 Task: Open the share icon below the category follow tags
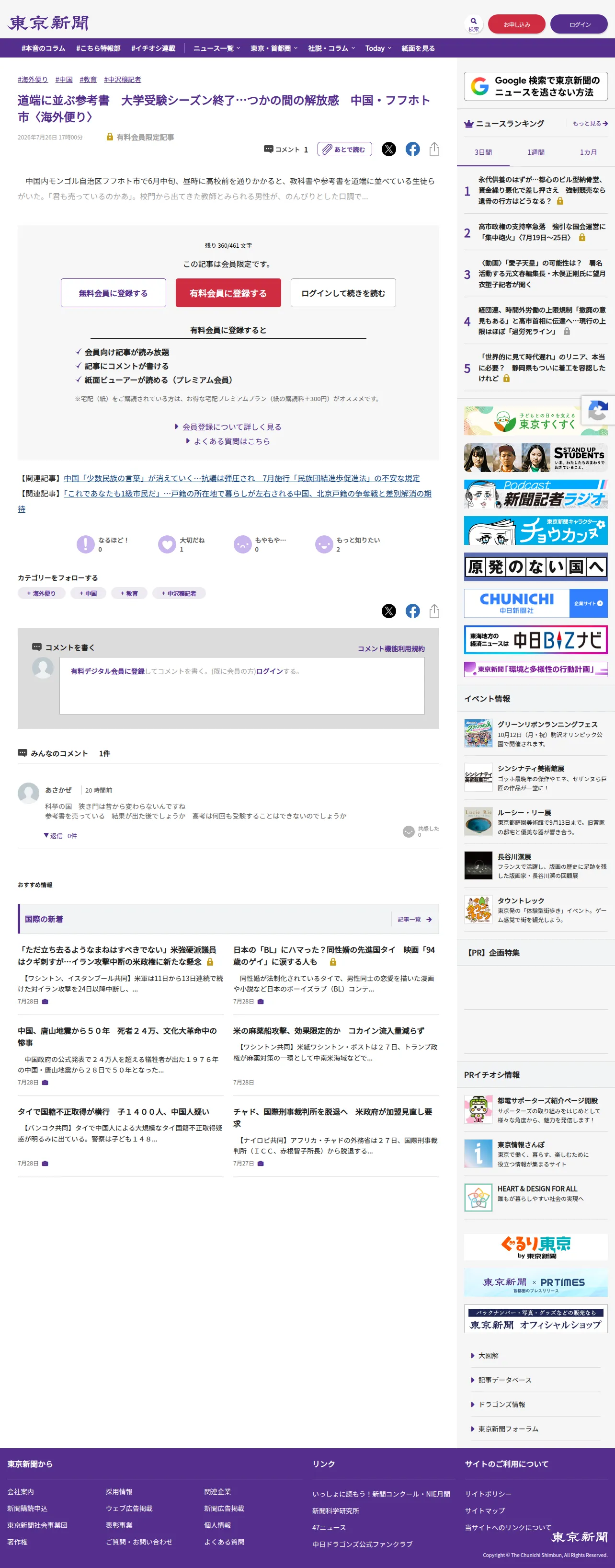(x=434, y=611)
